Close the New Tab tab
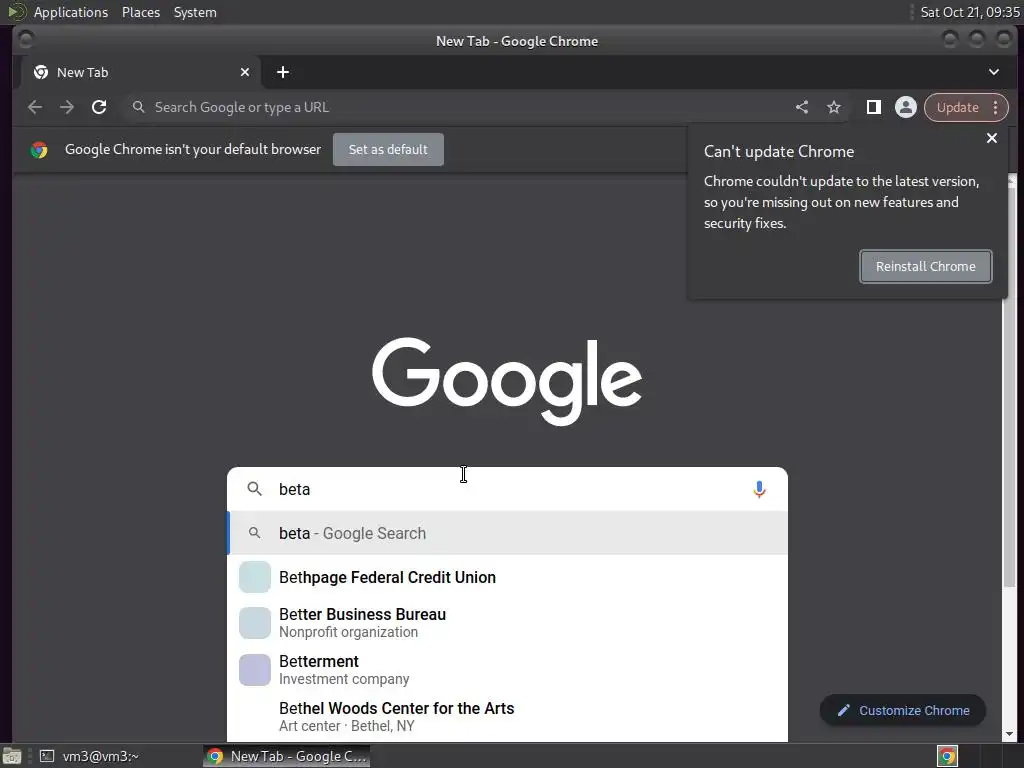This screenshot has height=768, width=1024. tap(245, 72)
